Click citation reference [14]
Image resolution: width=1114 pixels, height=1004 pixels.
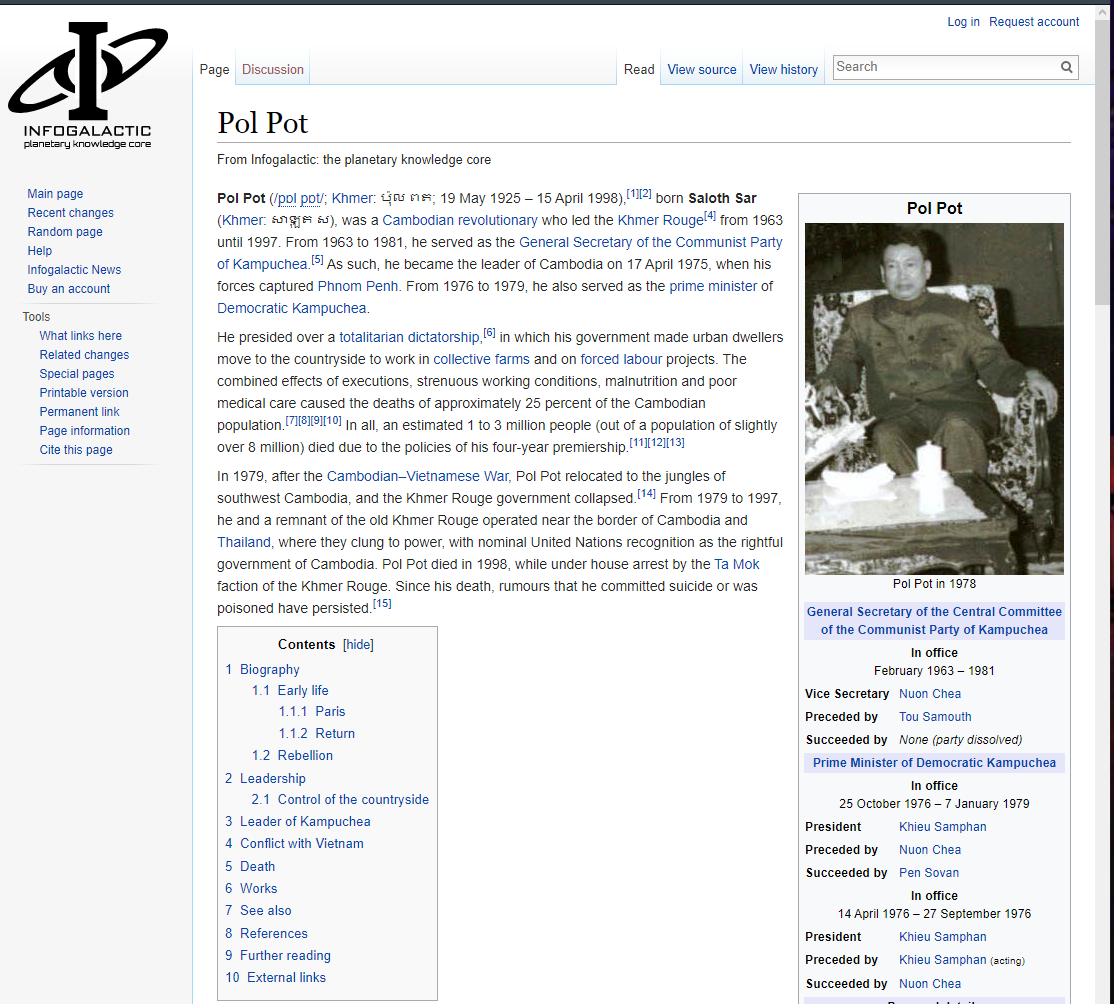coord(647,493)
